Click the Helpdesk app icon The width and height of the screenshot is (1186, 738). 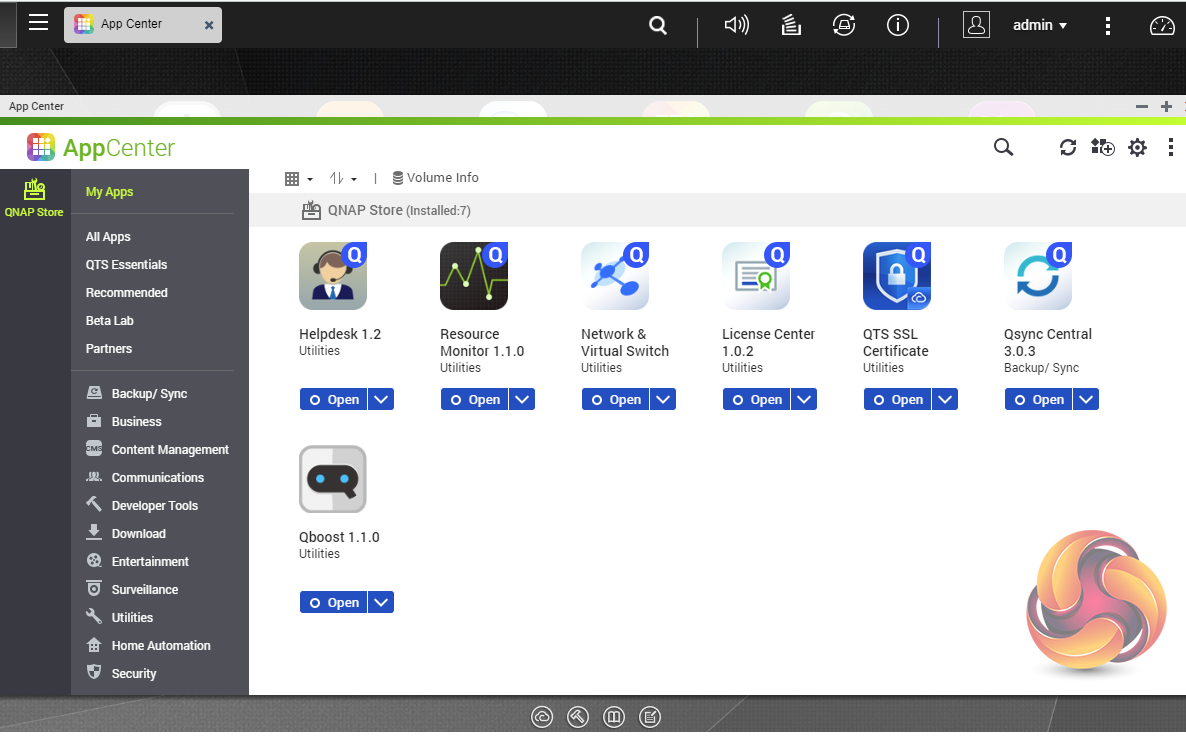click(x=333, y=276)
